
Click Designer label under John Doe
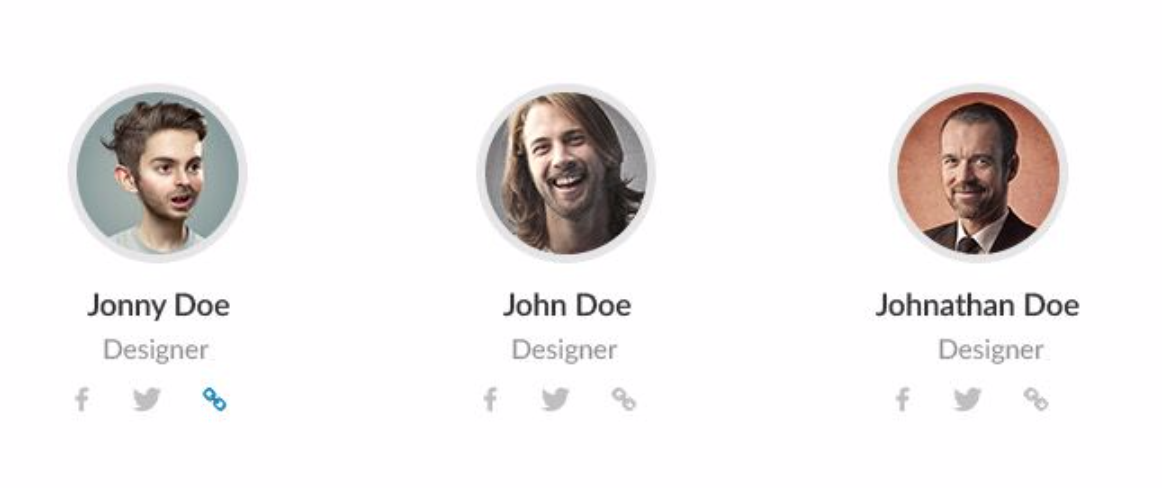coord(564,350)
